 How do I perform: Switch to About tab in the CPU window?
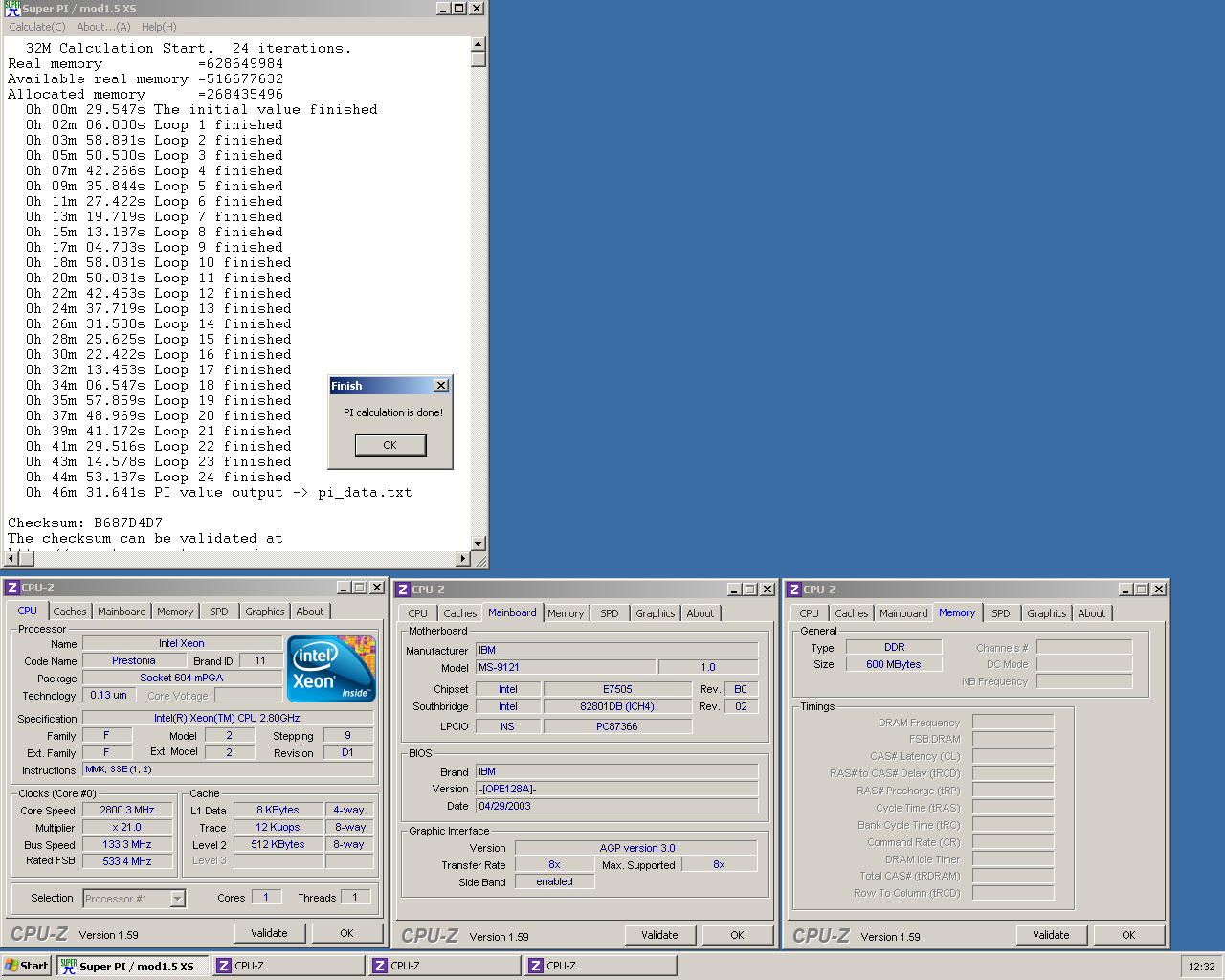(x=310, y=612)
